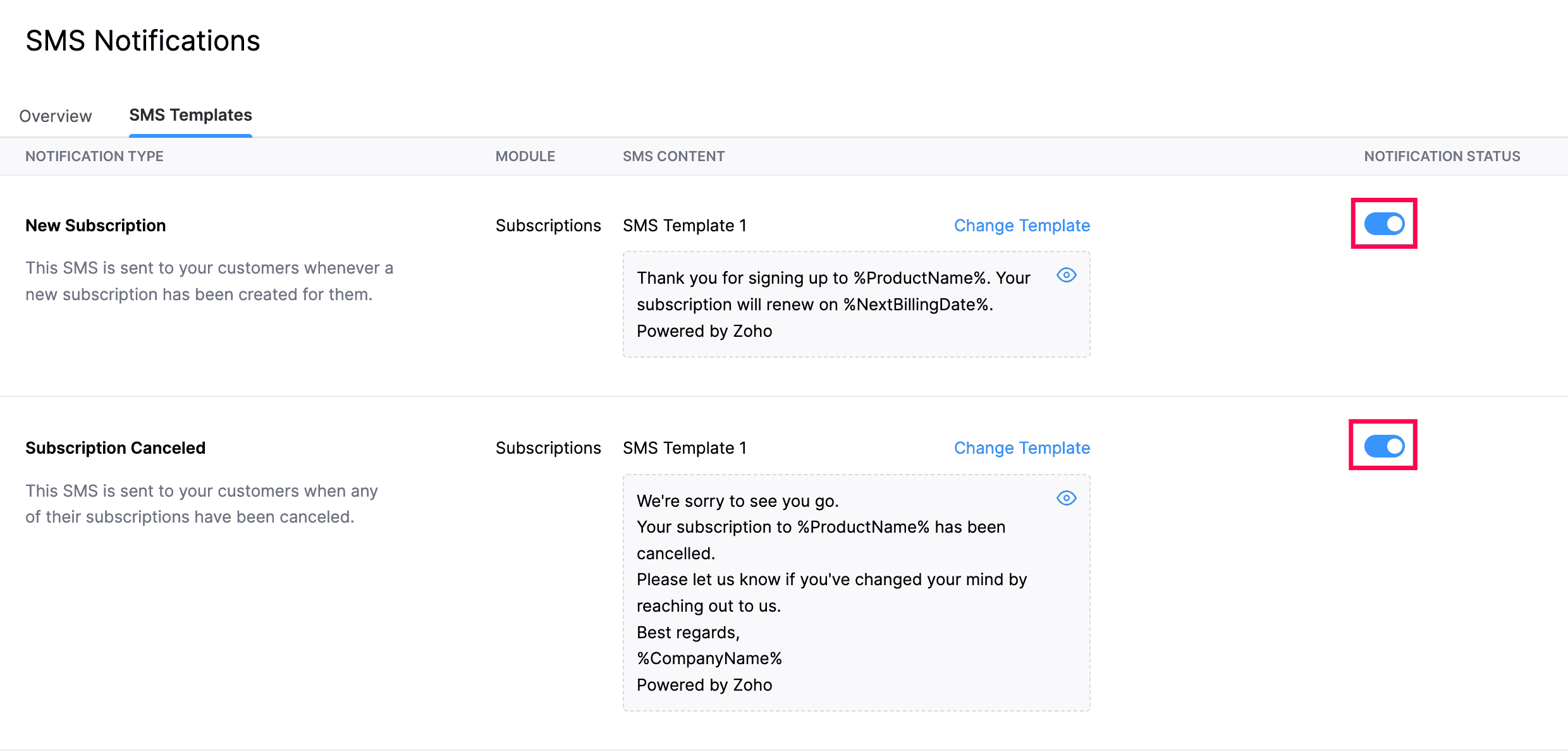Image resolution: width=1568 pixels, height=752 pixels.
Task: Click the eye icon beside the signup message
Action: 1066,275
